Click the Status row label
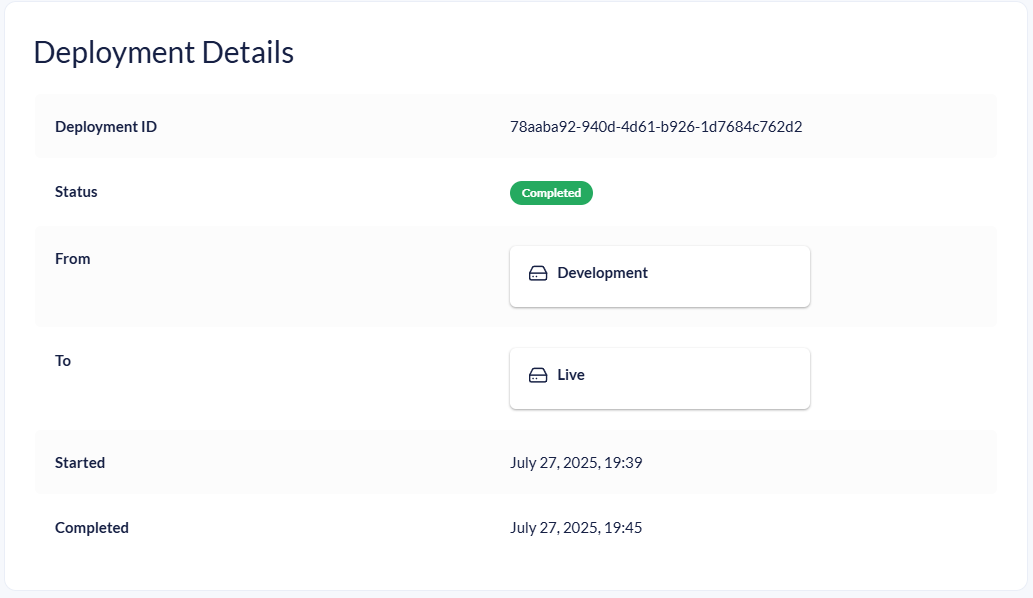This screenshot has width=1033, height=598. (76, 191)
